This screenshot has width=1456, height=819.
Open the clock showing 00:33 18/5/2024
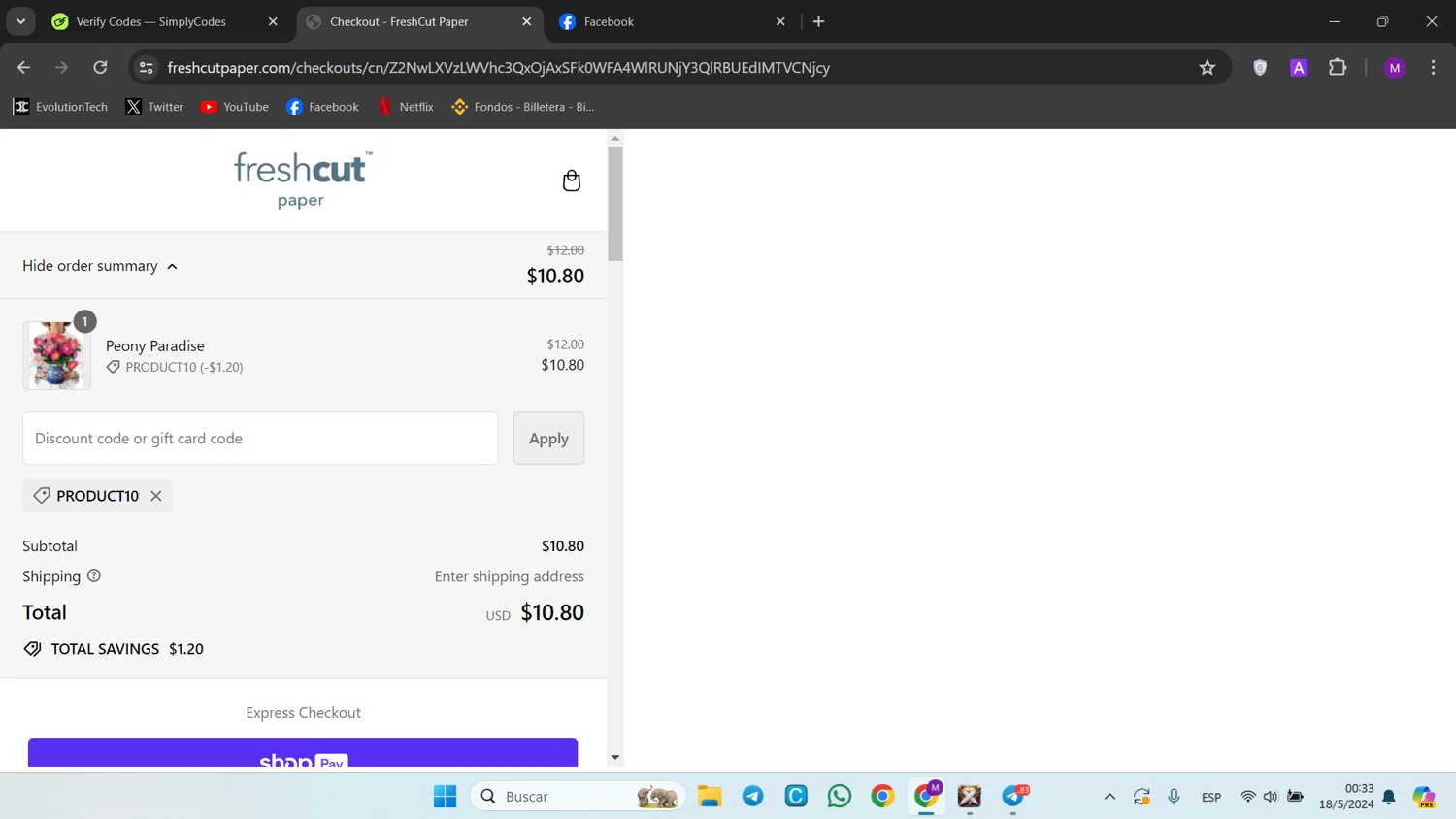[x=1346, y=797]
